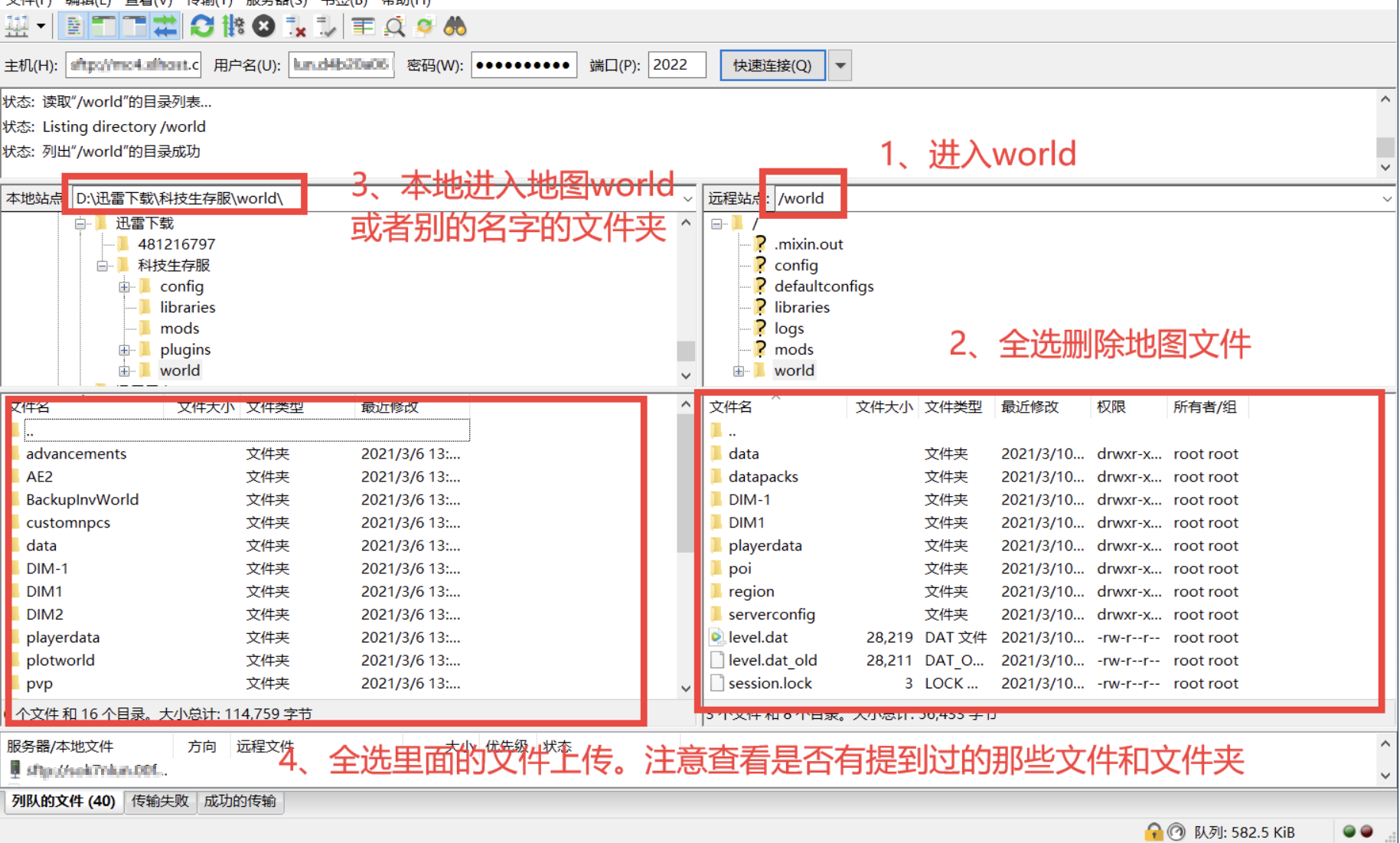
Task: Click scroll down arrow of local file list
Action: click(686, 688)
